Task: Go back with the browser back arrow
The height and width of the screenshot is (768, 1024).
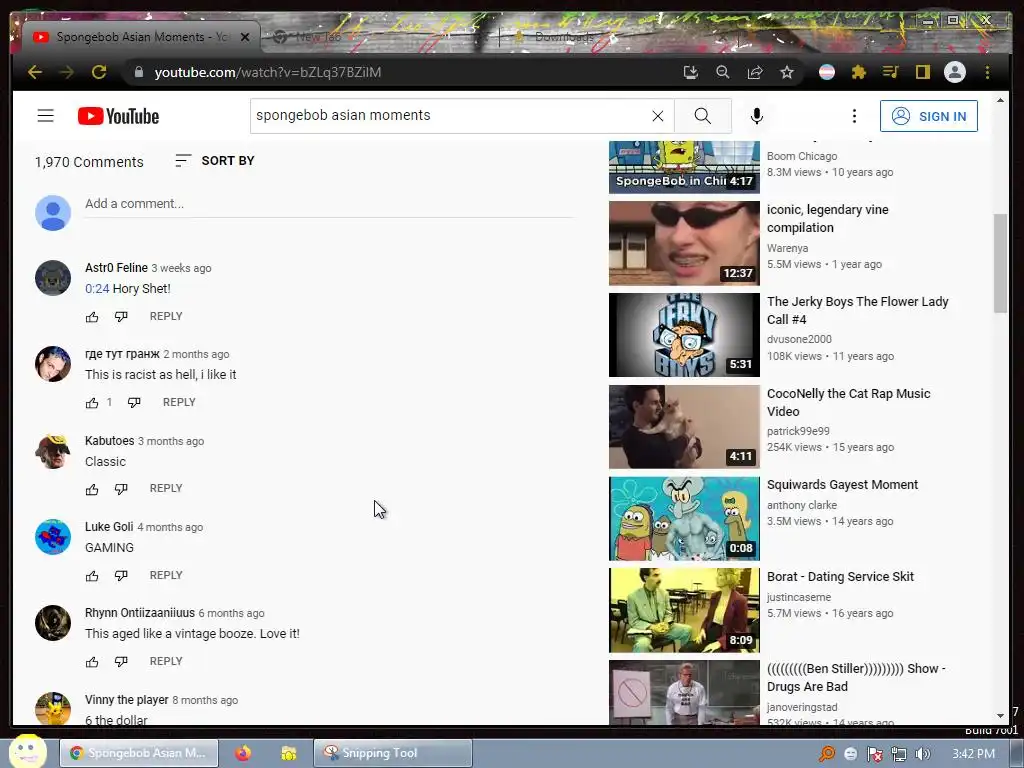Action: click(35, 72)
